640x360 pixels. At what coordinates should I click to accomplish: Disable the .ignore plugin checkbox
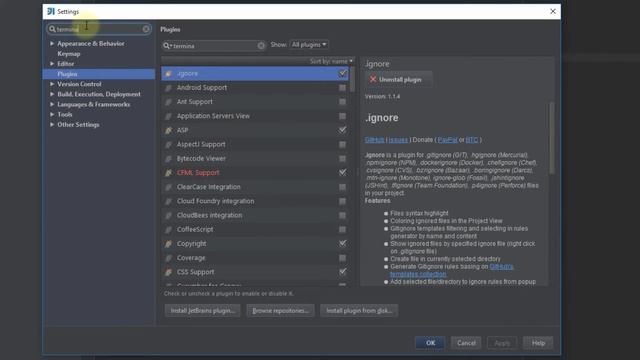click(342, 73)
